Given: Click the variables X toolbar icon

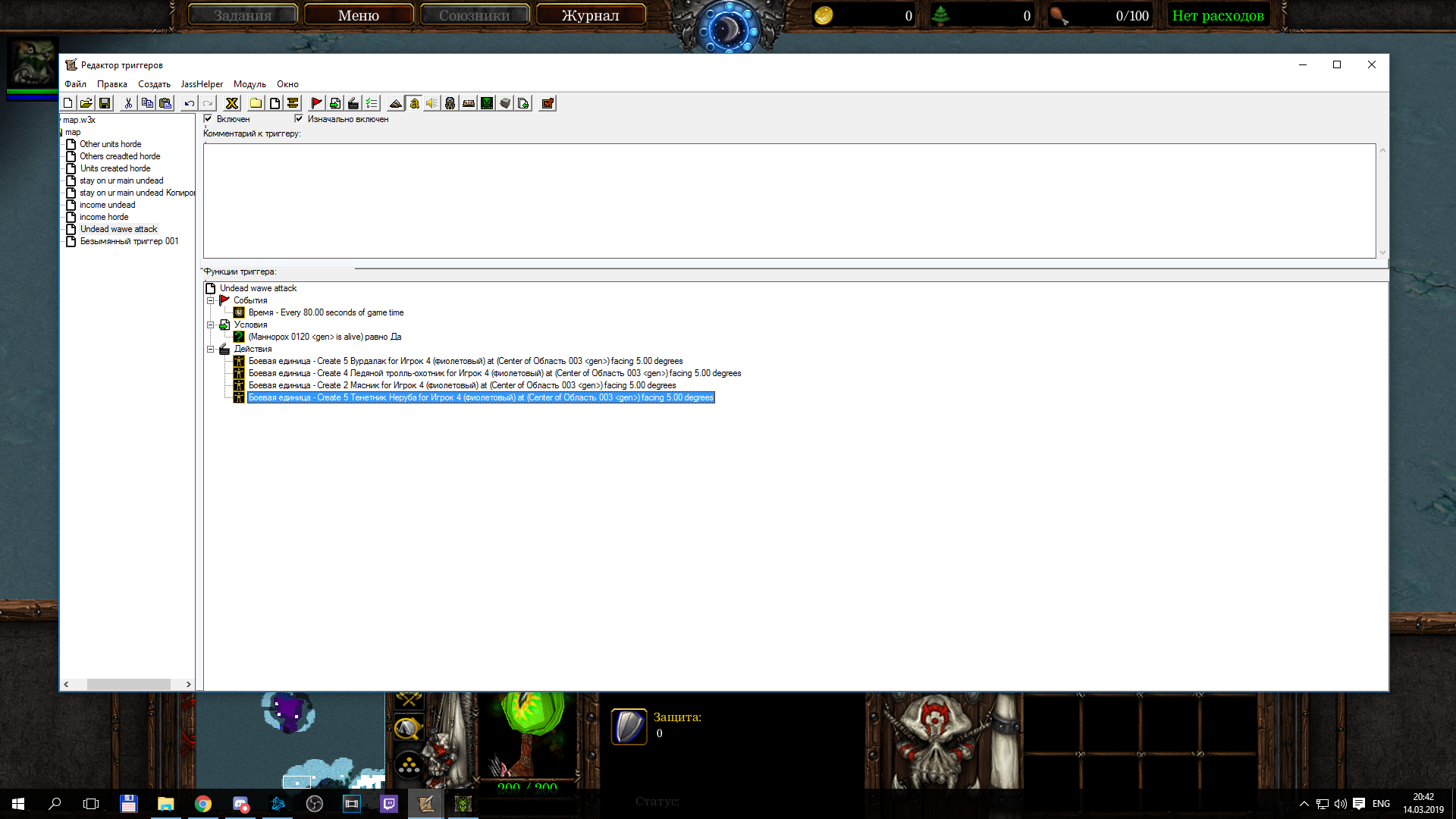Looking at the screenshot, I should pos(232,103).
